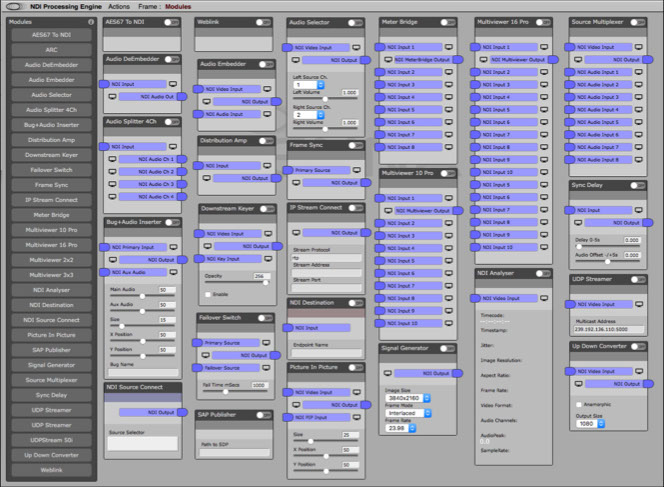Open the Frame Mode dropdown showing Interlaced
Screen dimensions: 664x487
tap(408, 413)
